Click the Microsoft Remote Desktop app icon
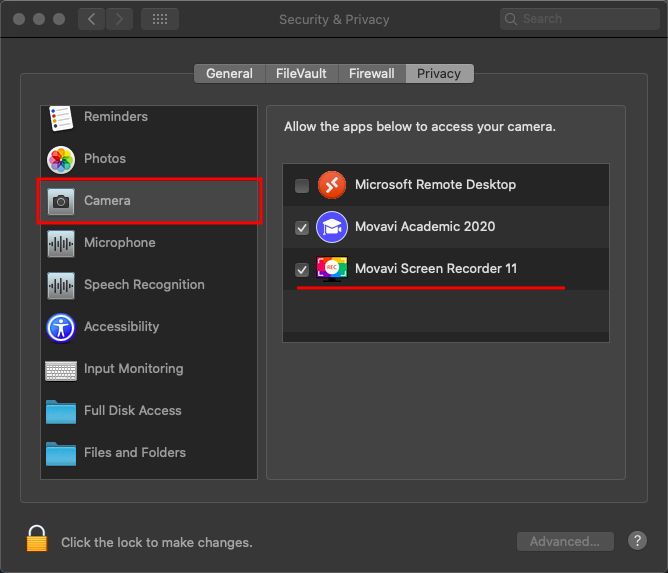 point(332,185)
